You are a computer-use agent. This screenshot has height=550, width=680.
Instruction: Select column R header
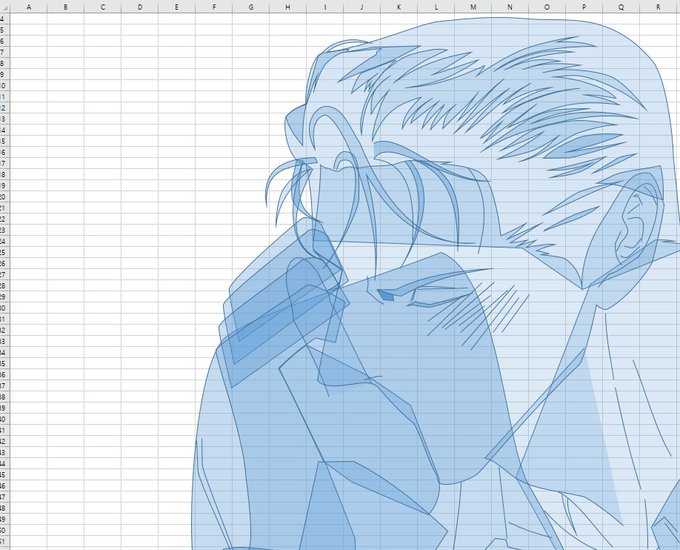[x=658, y=7]
